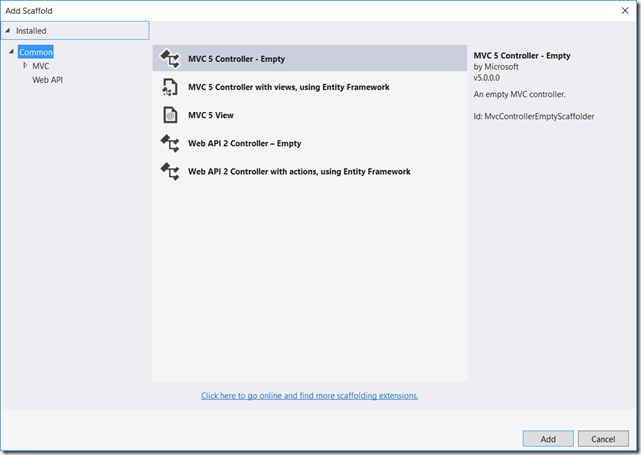
Task: Click the Web API 2 Controller – Empty icon
Action: pos(170,143)
